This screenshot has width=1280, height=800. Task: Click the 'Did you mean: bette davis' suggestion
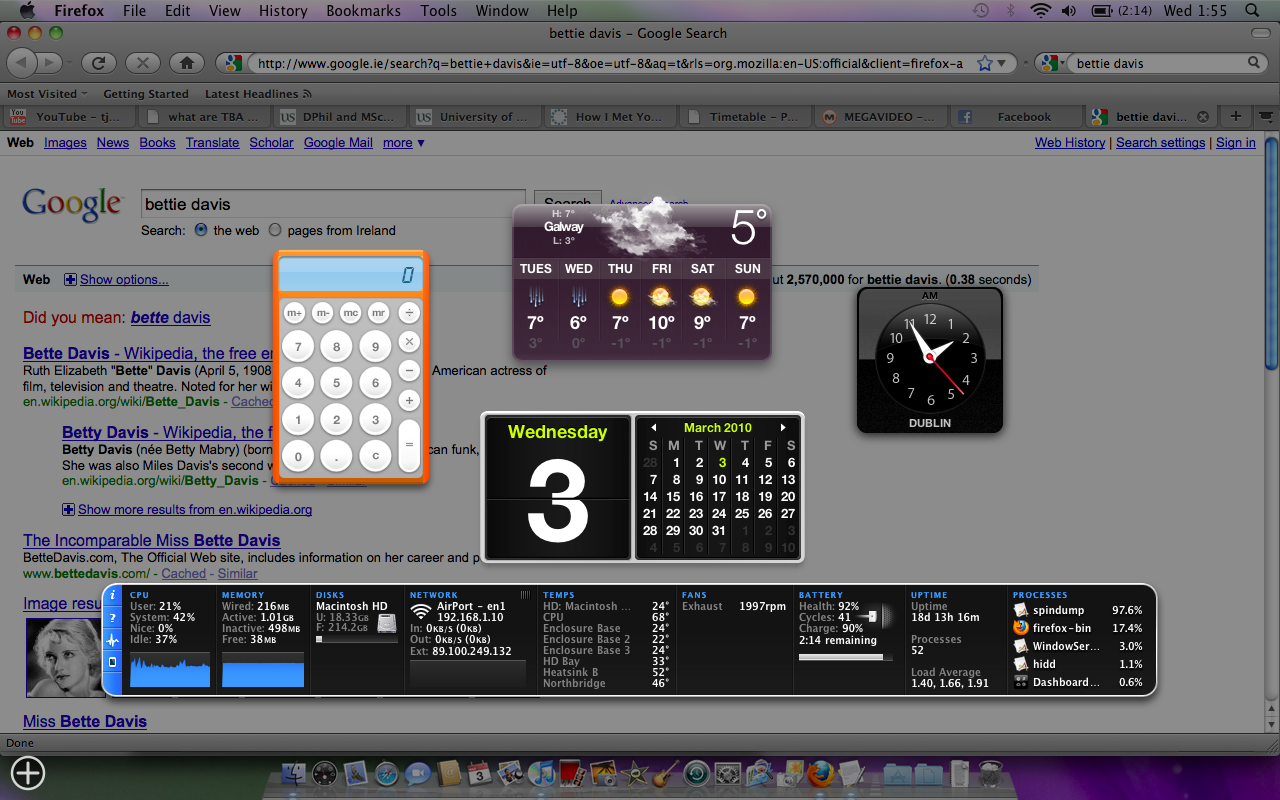point(170,318)
